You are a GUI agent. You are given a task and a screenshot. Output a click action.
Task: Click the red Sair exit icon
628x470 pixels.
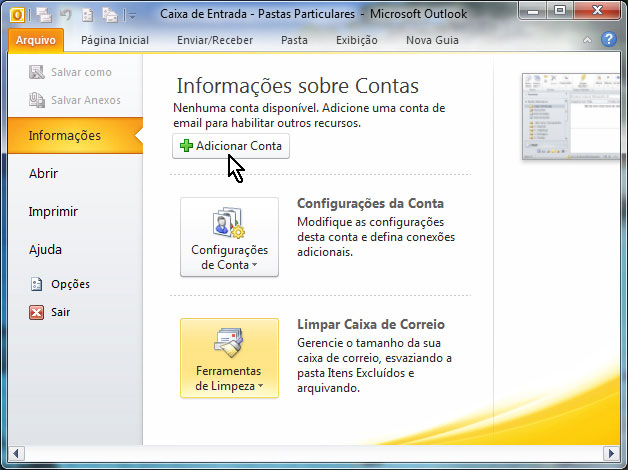pos(36,312)
